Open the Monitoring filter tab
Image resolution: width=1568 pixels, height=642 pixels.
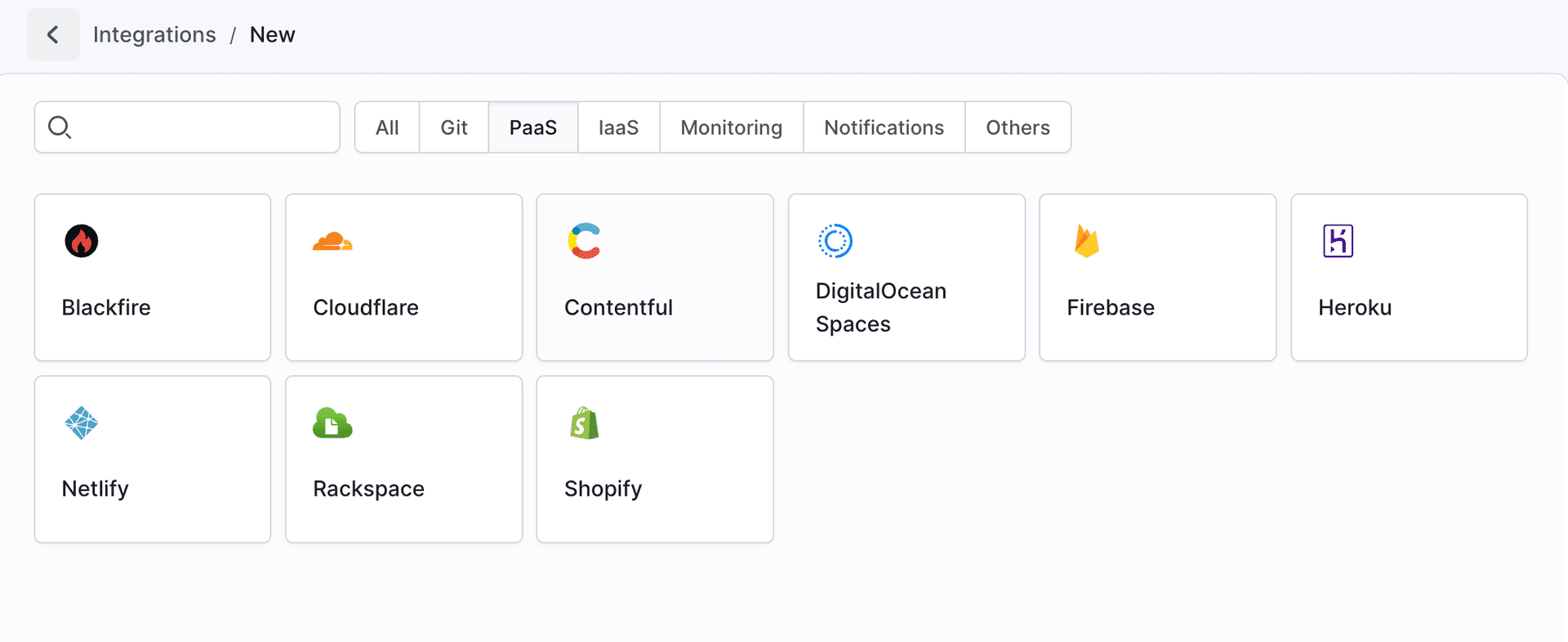point(732,127)
